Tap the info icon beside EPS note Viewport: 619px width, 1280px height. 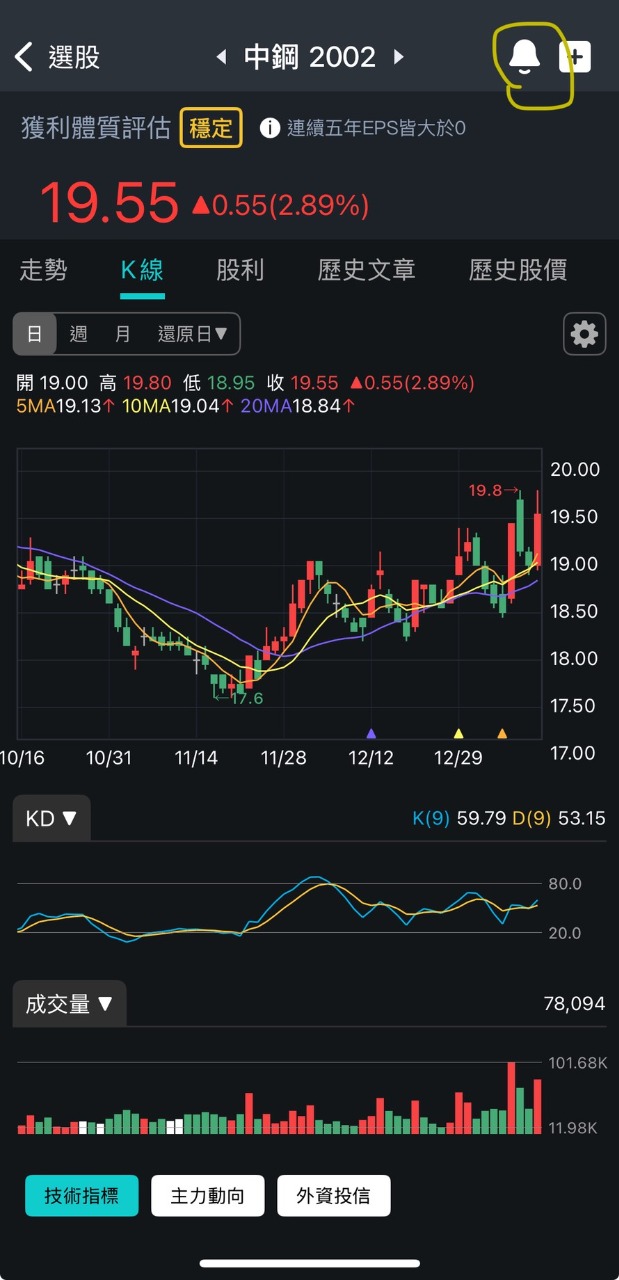click(x=269, y=128)
